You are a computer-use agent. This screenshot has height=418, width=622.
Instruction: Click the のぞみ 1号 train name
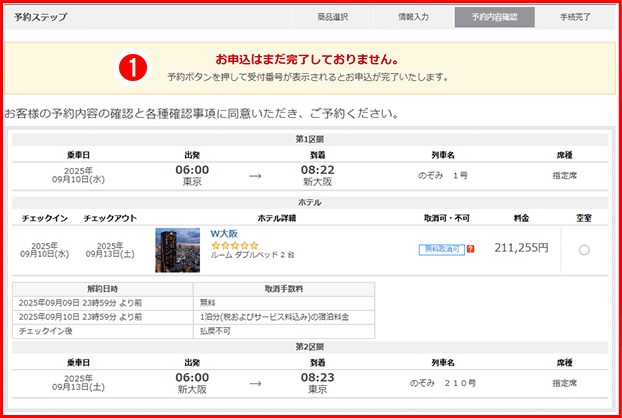[x=443, y=175]
